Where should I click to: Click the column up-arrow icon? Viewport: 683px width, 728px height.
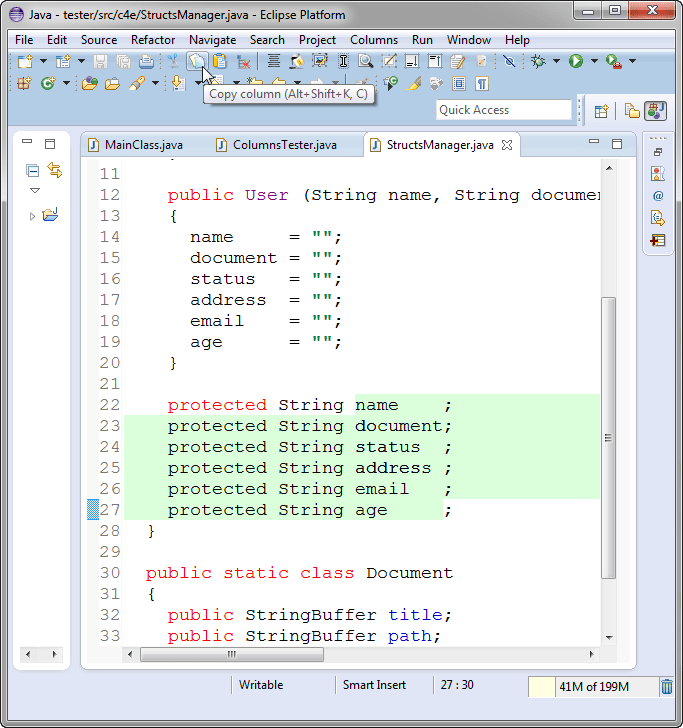click(435, 61)
